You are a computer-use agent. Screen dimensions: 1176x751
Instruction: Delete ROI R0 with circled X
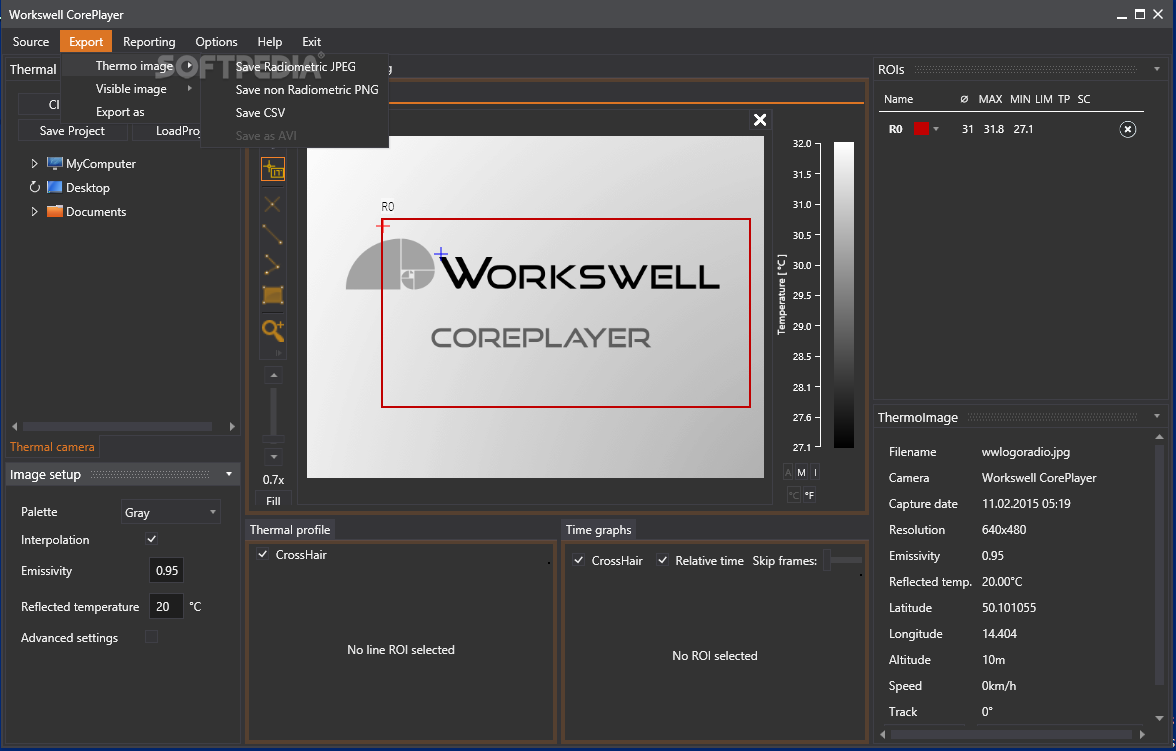point(1127,129)
